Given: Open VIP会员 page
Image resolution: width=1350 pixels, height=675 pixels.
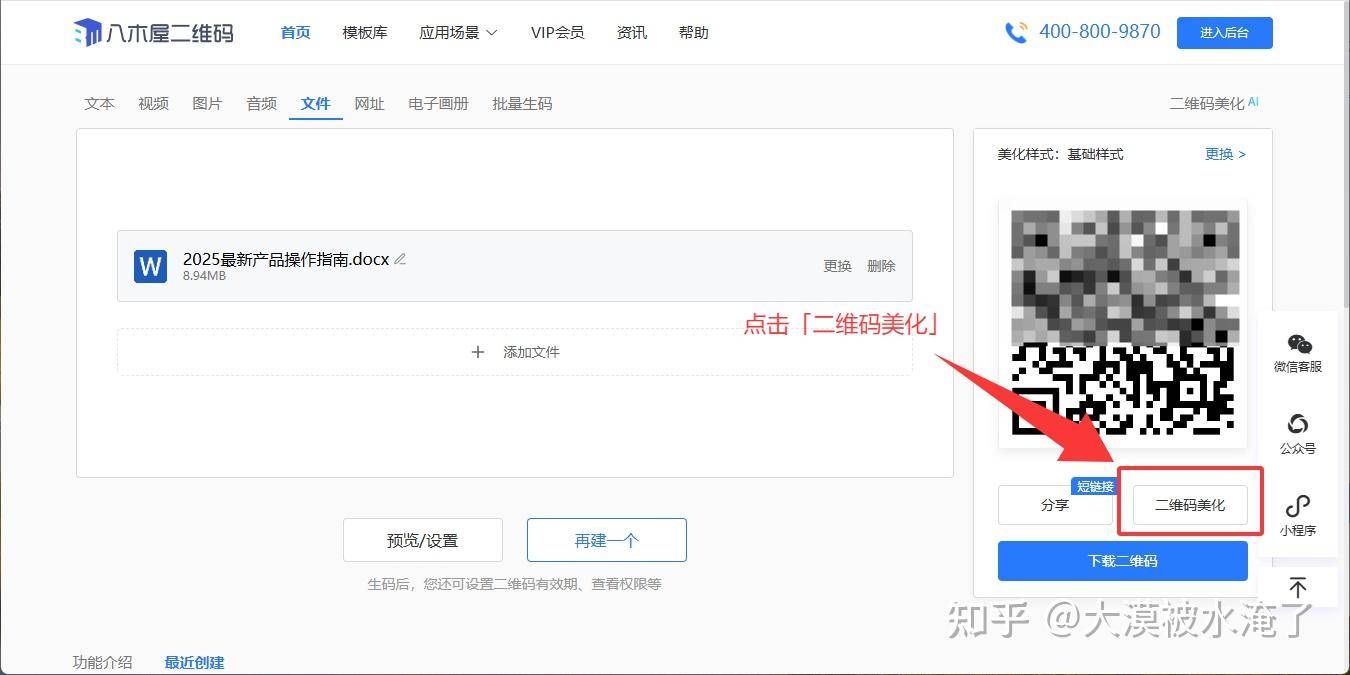Looking at the screenshot, I should (x=558, y=33).
